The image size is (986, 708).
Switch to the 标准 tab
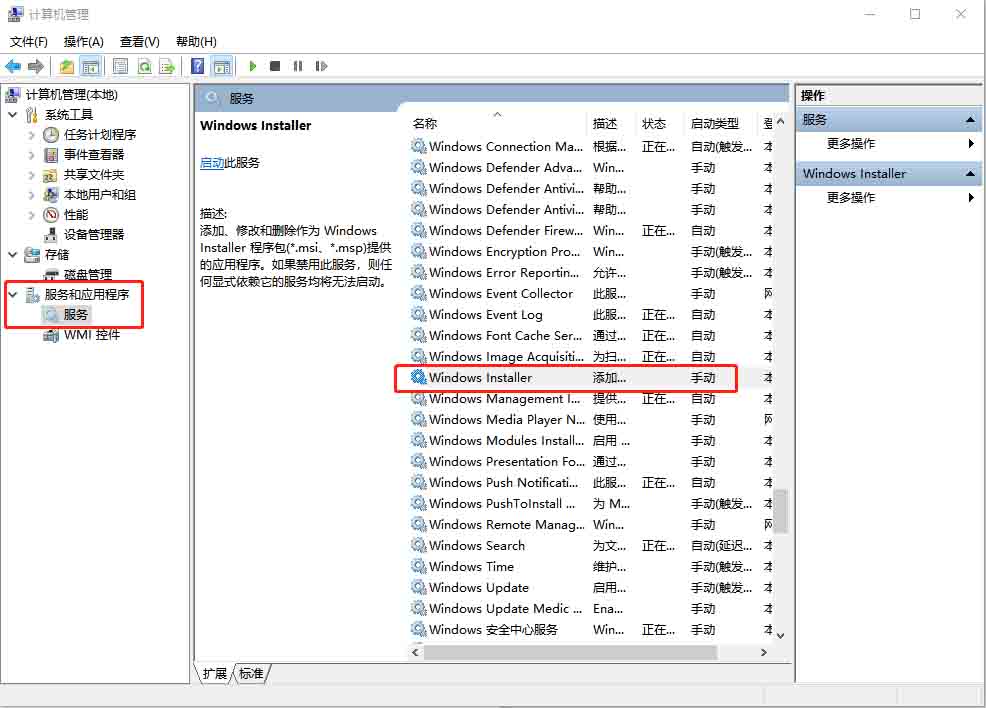click(x=251, y=674)
